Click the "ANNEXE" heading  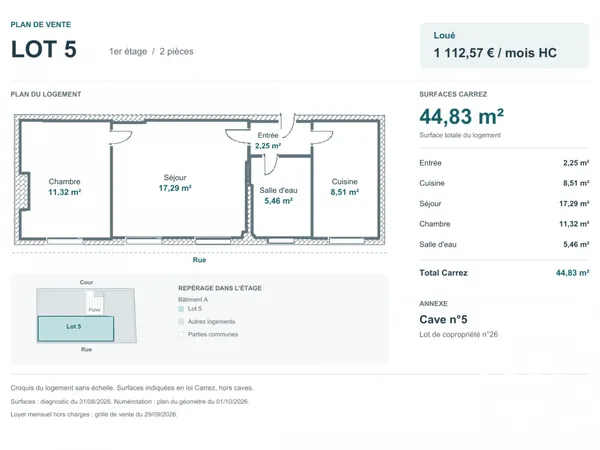point(434,303)
